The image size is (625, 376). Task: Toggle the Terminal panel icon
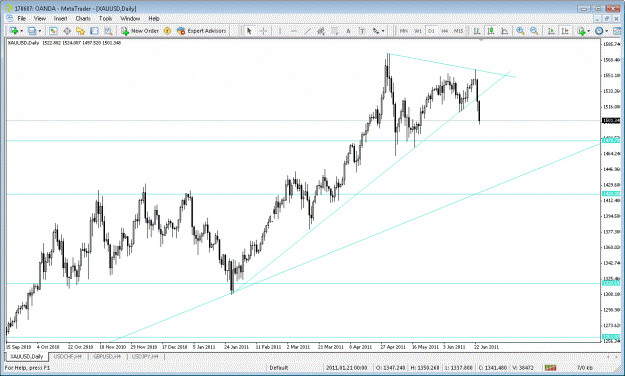click(x=94, y=31)
